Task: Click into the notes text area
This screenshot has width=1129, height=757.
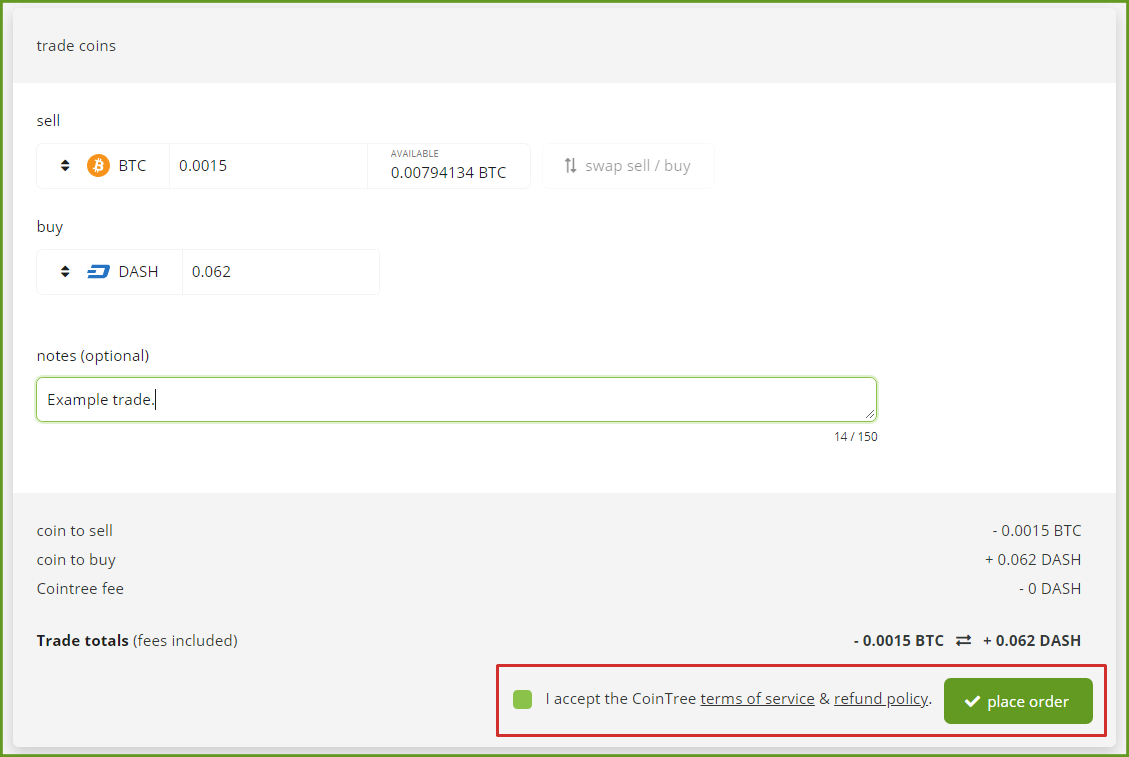Action: pos(456,400)
